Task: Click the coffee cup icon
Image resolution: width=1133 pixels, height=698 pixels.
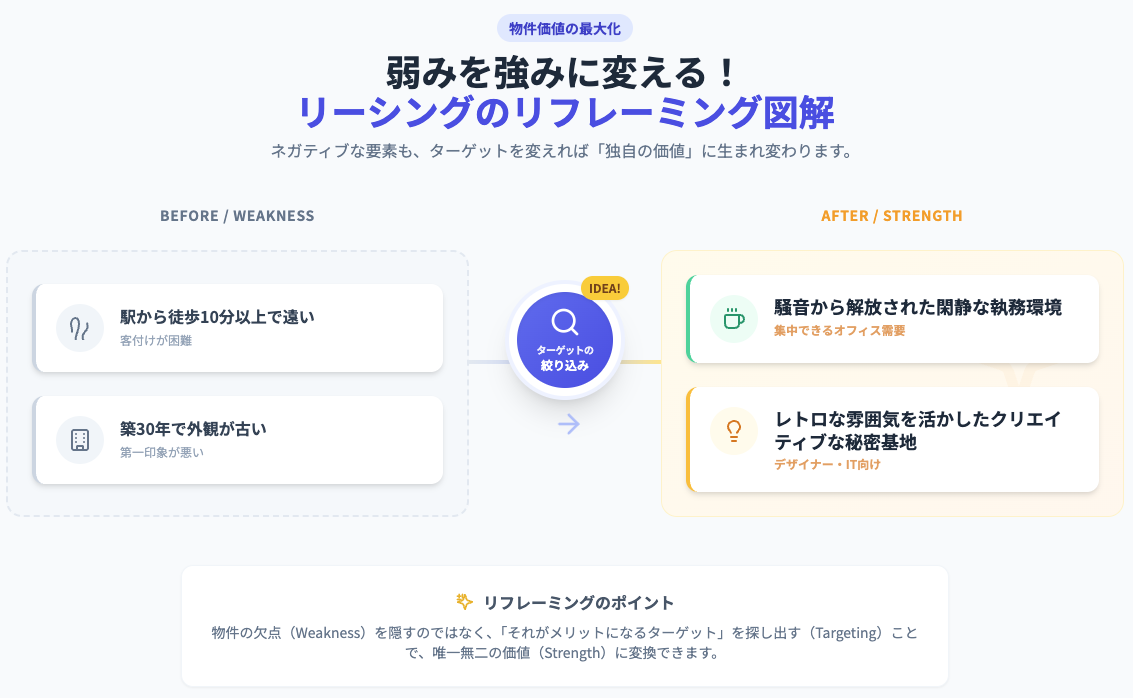Action: [734, 319]
